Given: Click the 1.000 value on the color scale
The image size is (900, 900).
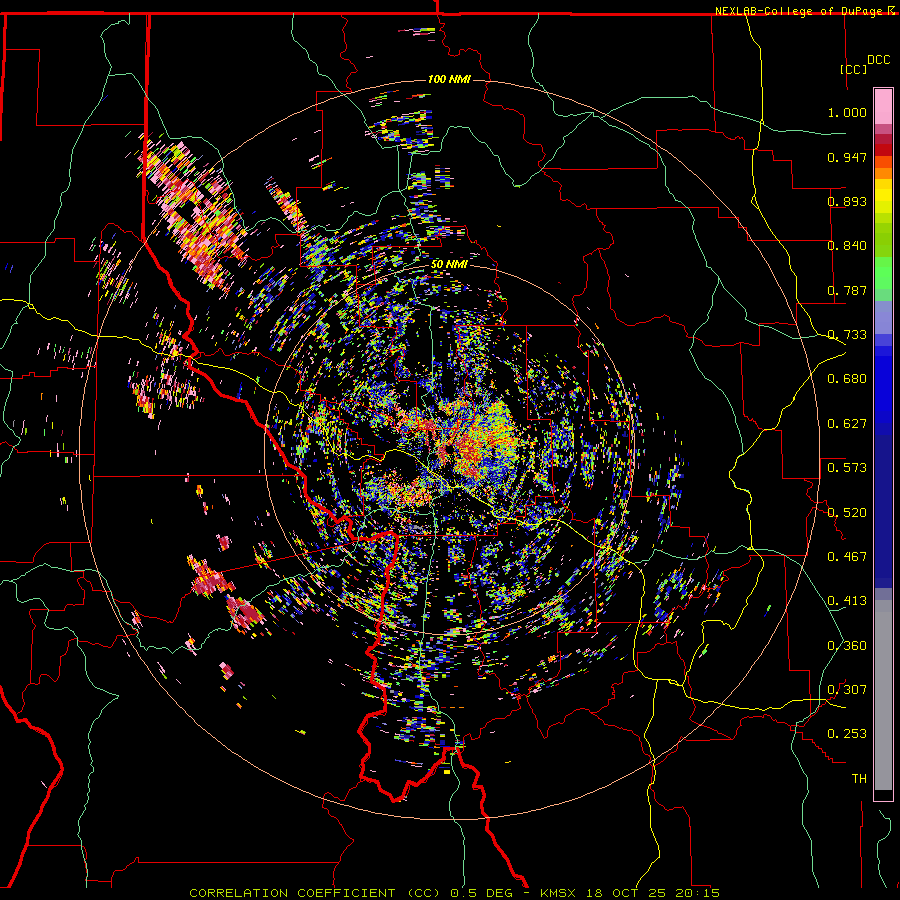Looking at the screenshot, I should [847, 112].
